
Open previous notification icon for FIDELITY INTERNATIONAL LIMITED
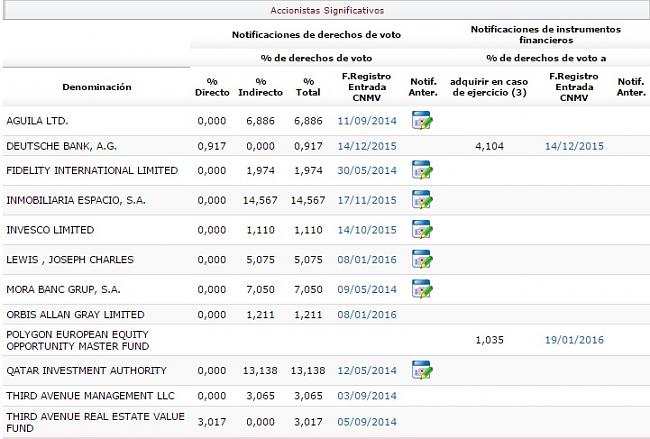(x=422, y=170)
